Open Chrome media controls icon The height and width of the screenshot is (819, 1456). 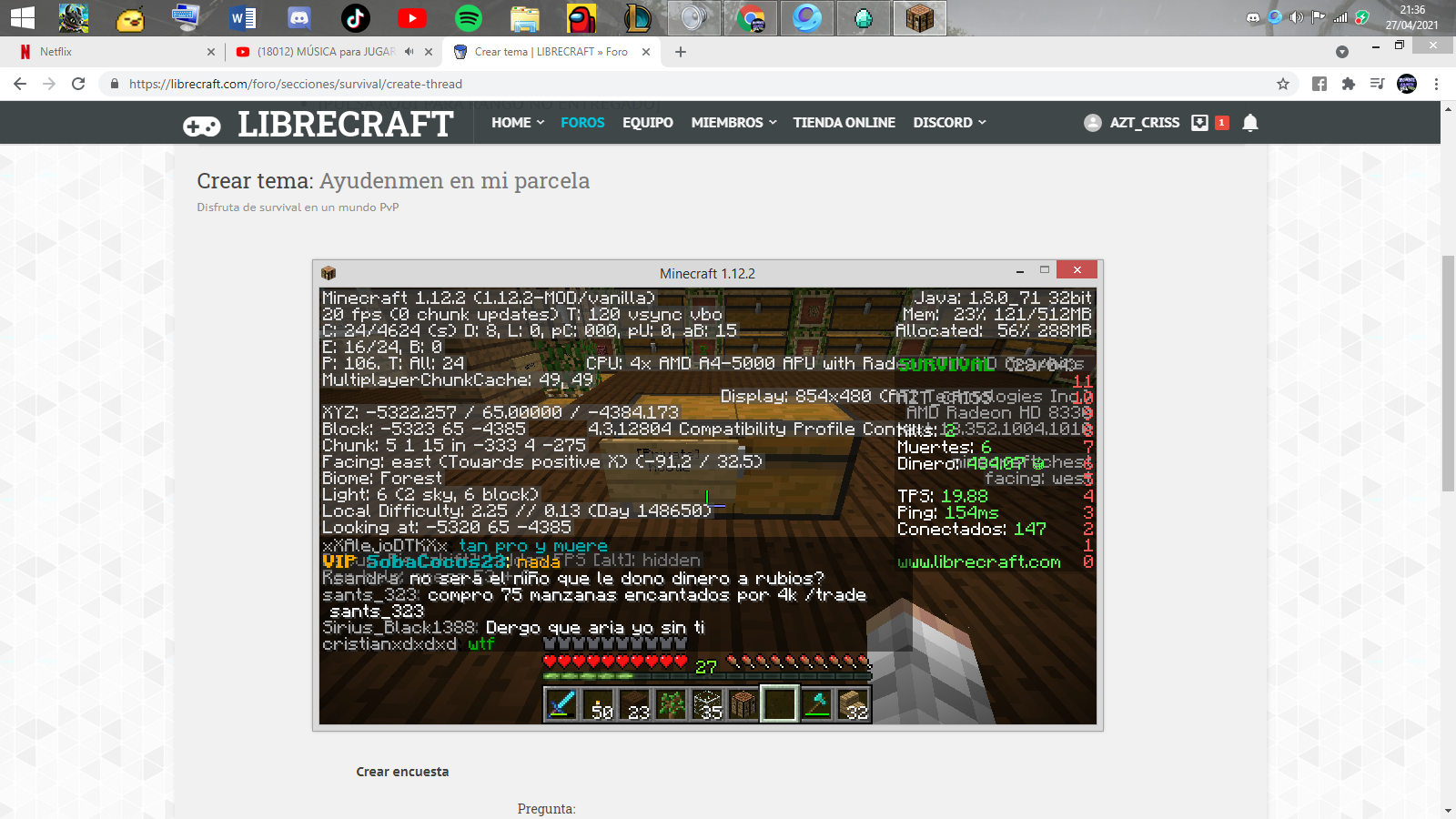point(1378,84)
